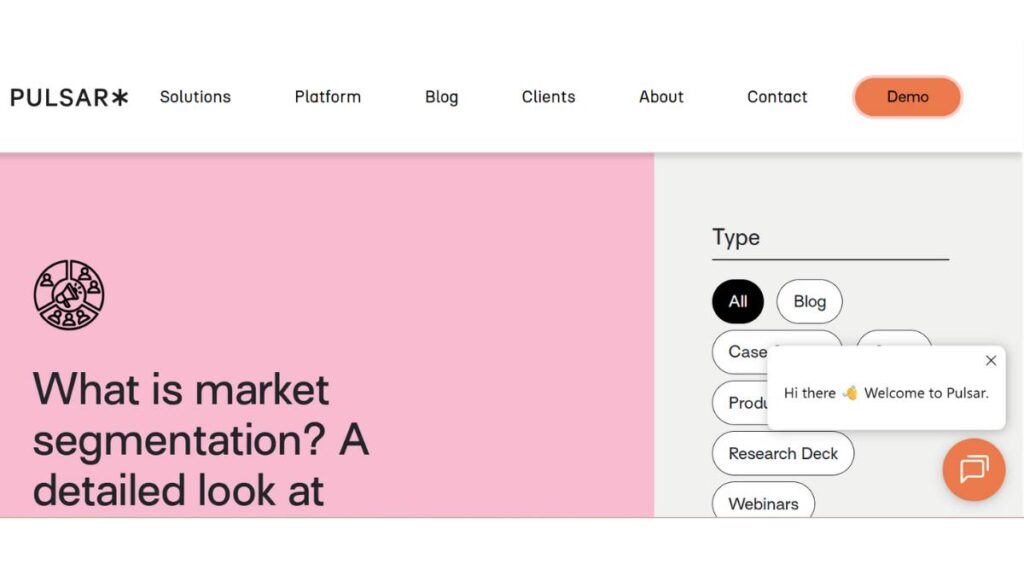Filter results by Research Deck
1024x576 pixels.
[783, 453]
